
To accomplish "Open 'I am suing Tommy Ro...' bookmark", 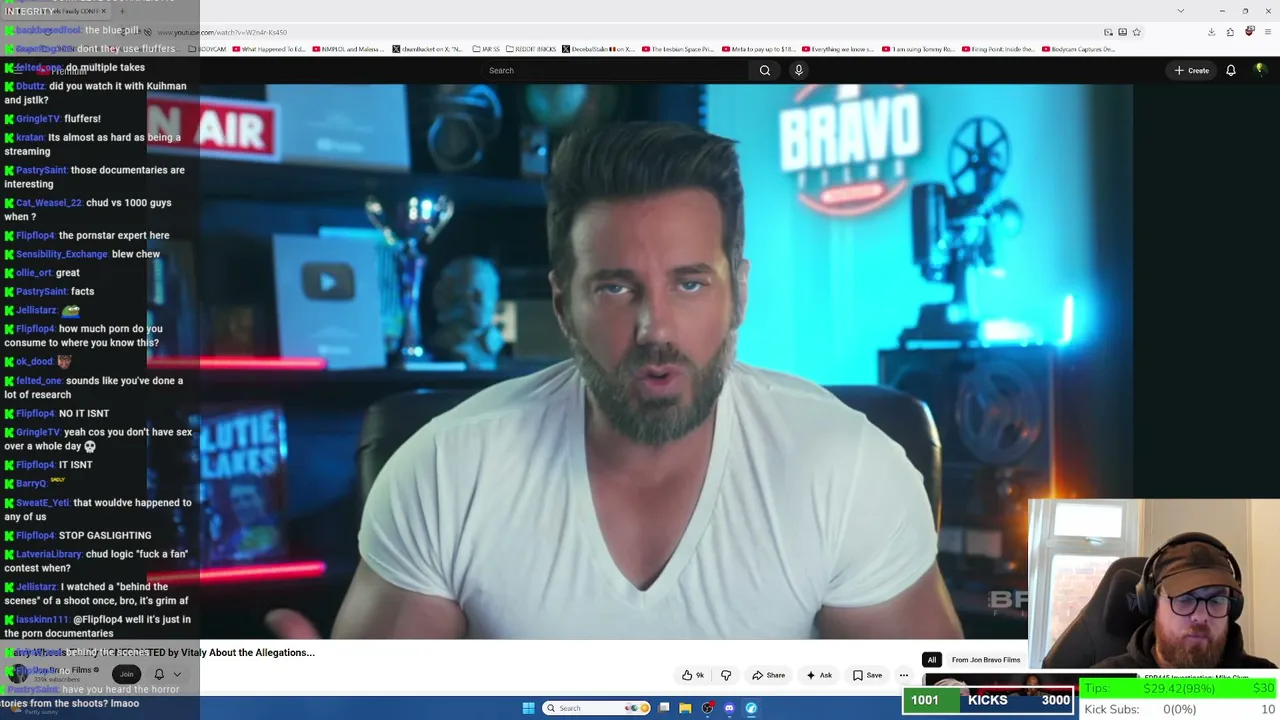I will point(918,49).
